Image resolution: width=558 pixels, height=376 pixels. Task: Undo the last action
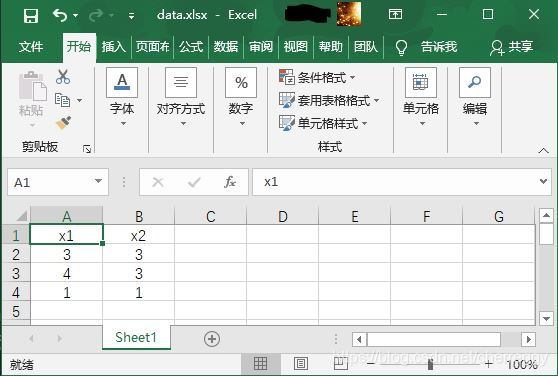(60, 15)
